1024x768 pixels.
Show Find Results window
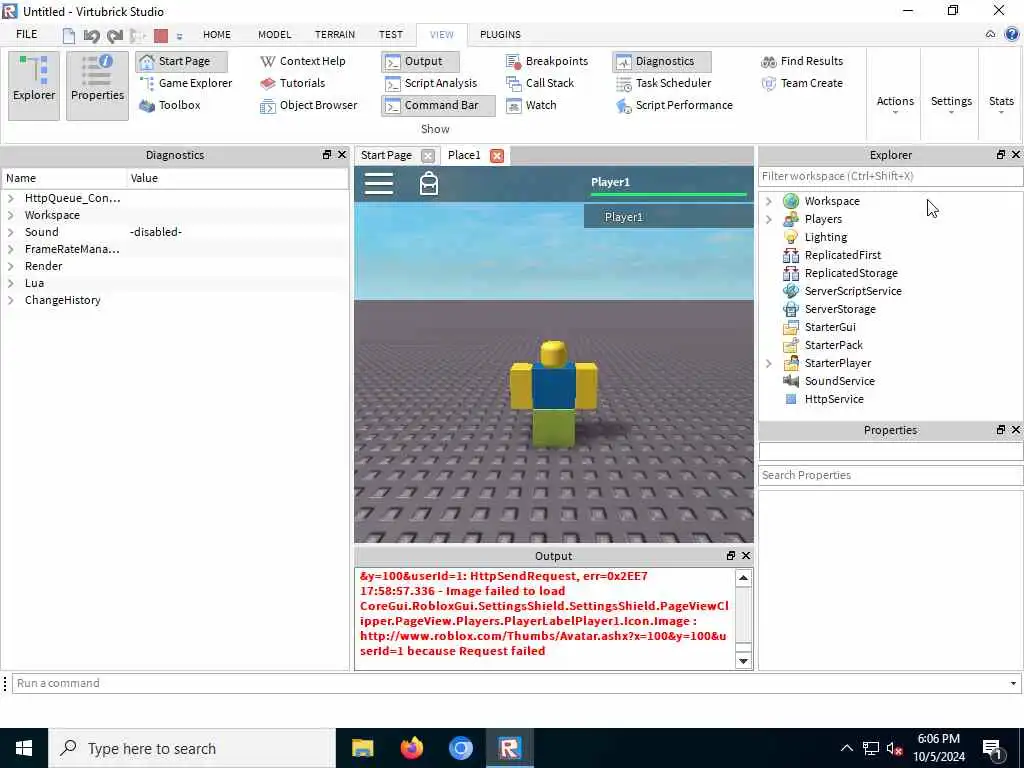click(x=802, y=61)
